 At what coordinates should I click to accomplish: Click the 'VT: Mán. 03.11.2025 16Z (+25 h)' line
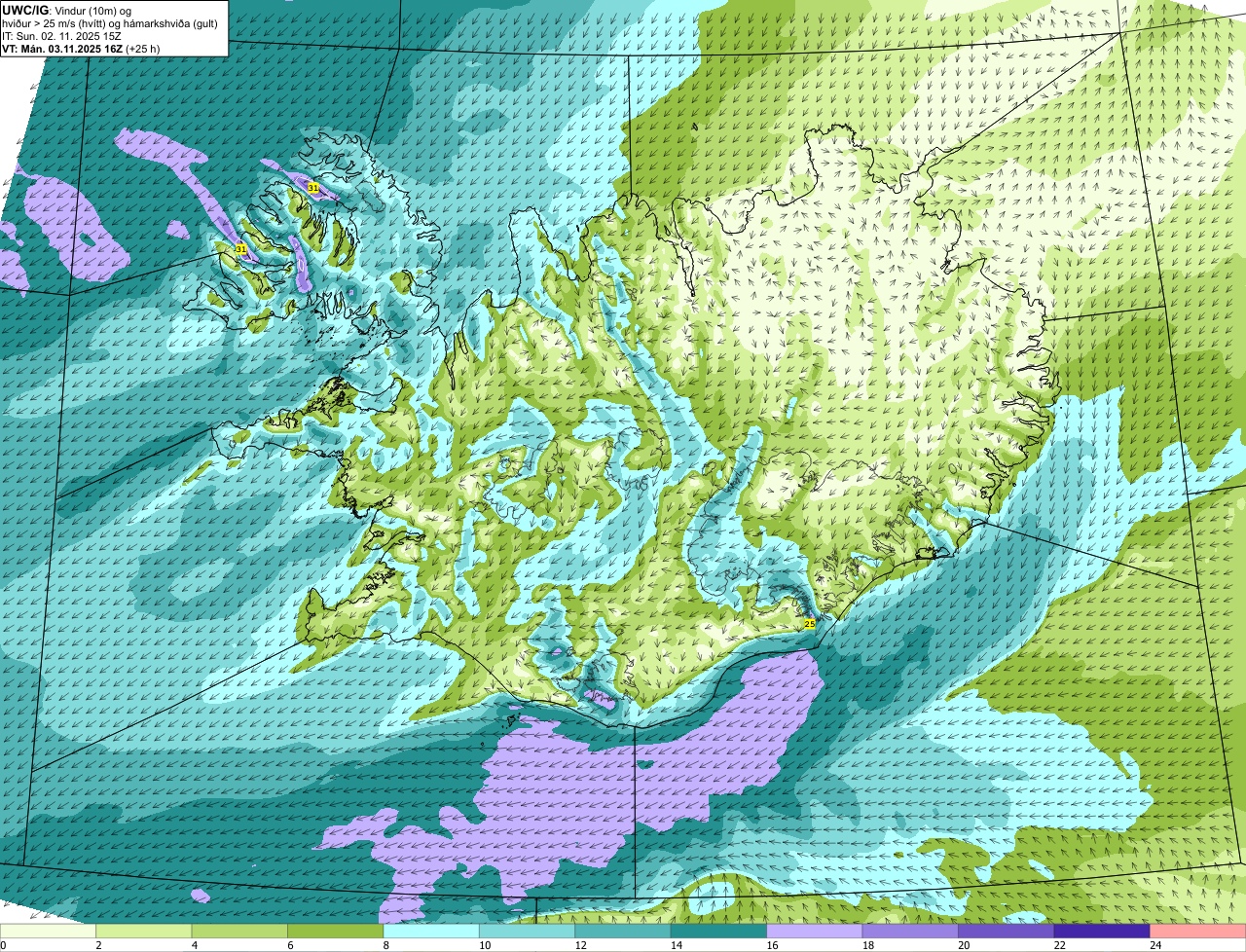point(82,49)
